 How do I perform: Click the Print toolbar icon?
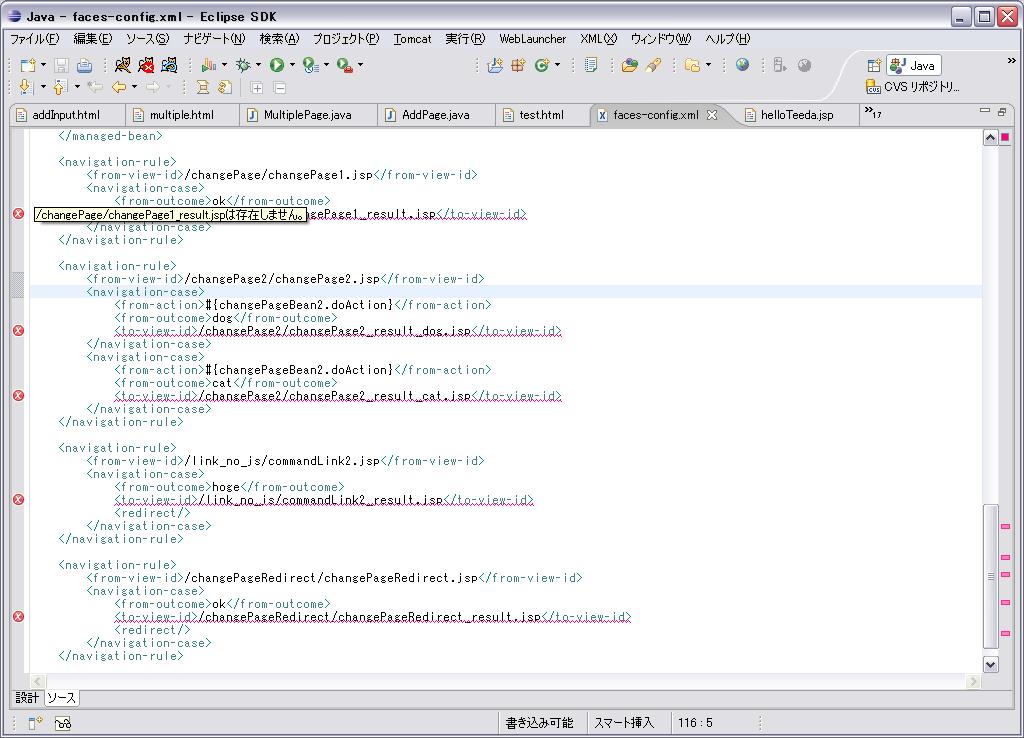[x=85, y=65]
